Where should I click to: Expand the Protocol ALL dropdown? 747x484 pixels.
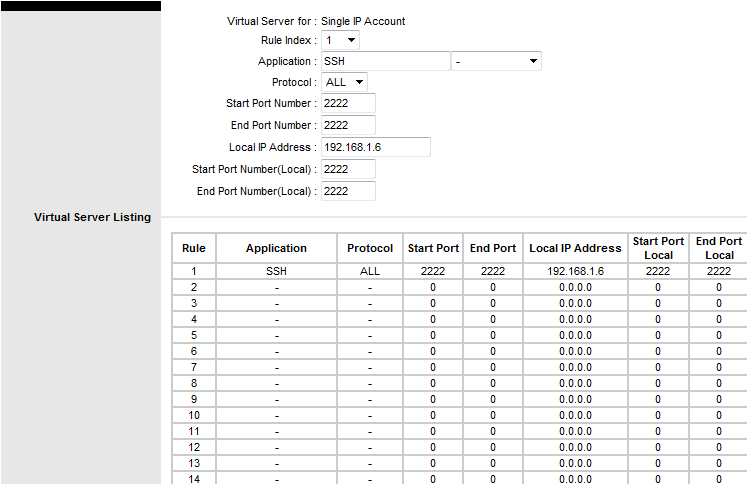[344, 82]
